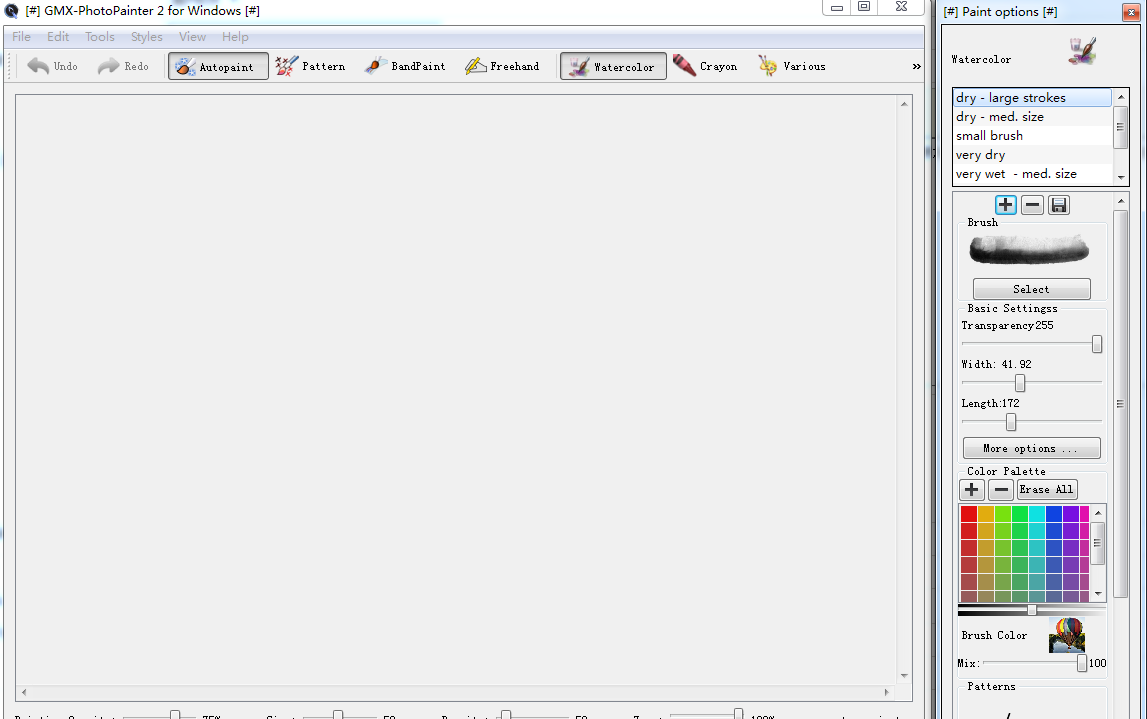Click the Length slider handle
Image resolution: width=1147 pixels, height=719 pixels.
tap(1011, 422)
